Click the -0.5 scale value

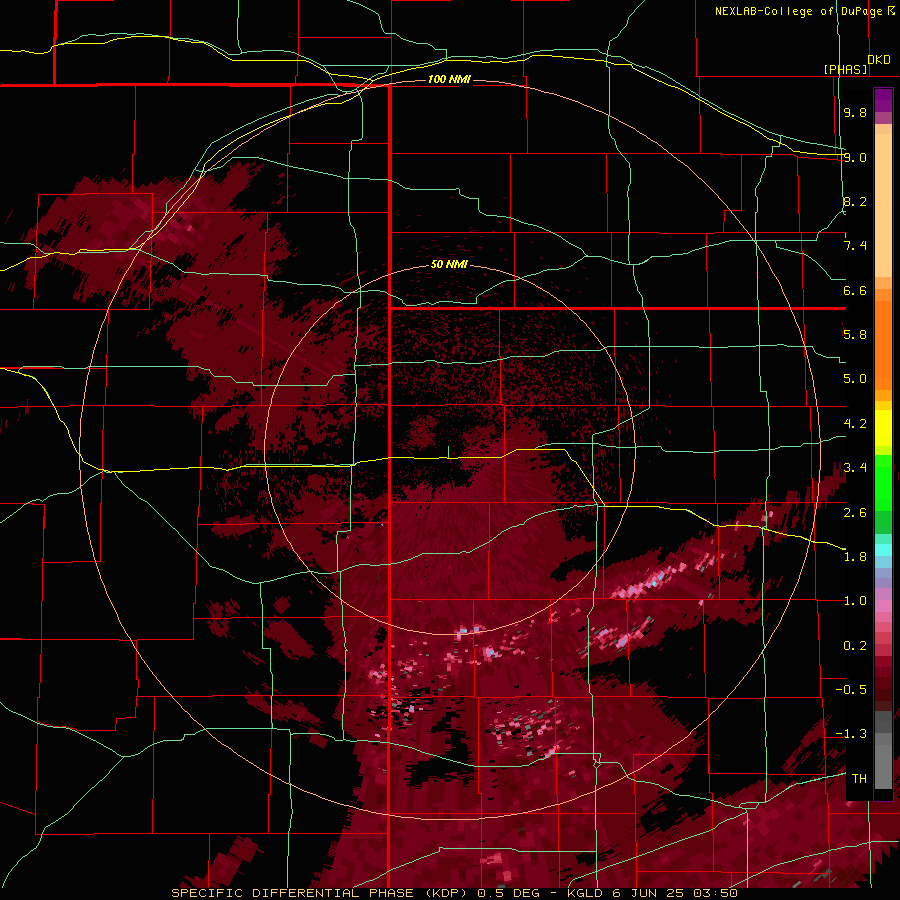(x=851, y=690)
